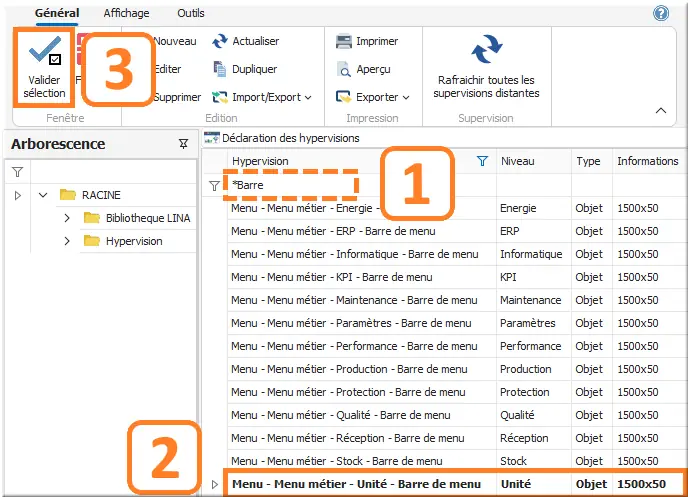Viewport: 688px width, 497px height.
Task: Click the Valider sélection checkmark icon
Action: [45, 52]
